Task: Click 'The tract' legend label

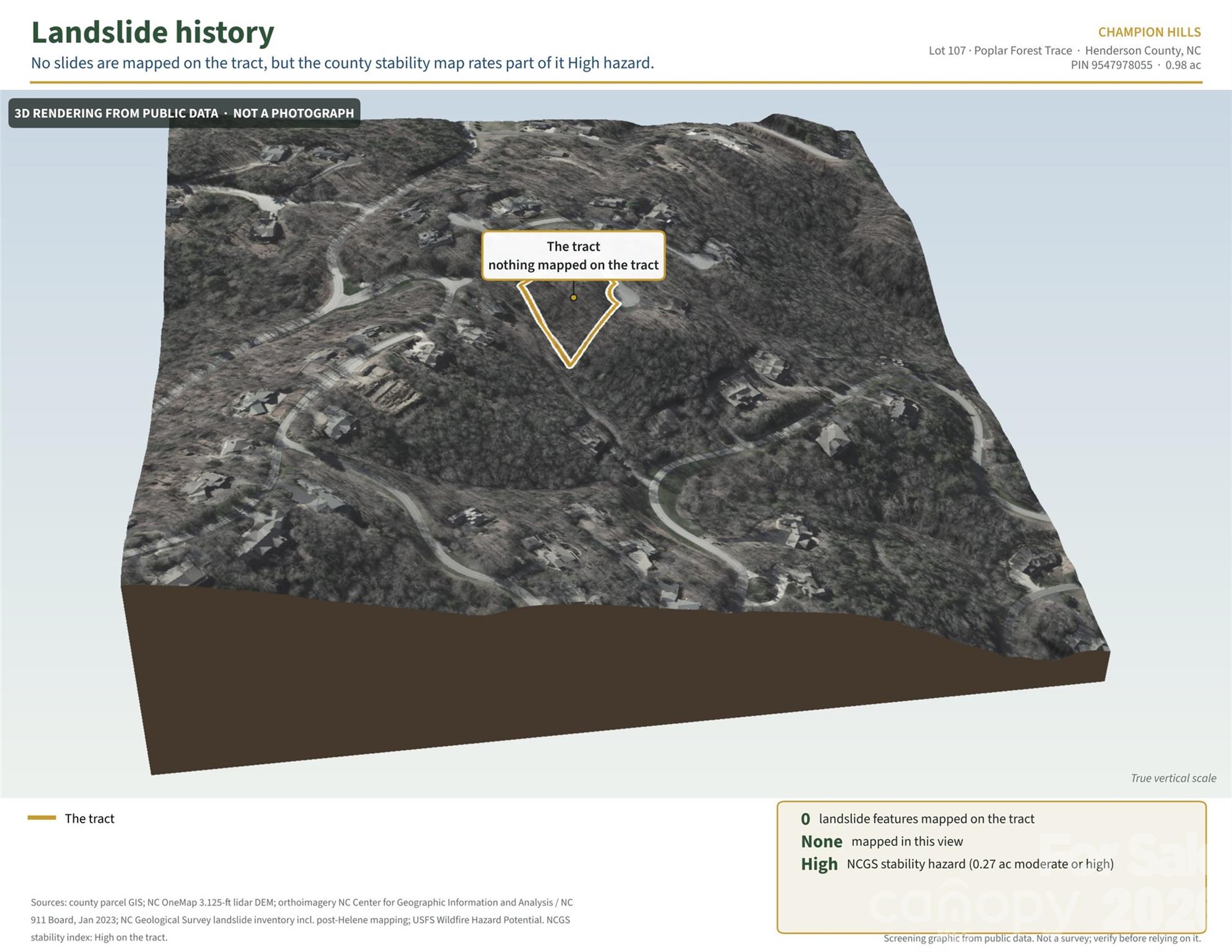Action: (x=89, y=819)
